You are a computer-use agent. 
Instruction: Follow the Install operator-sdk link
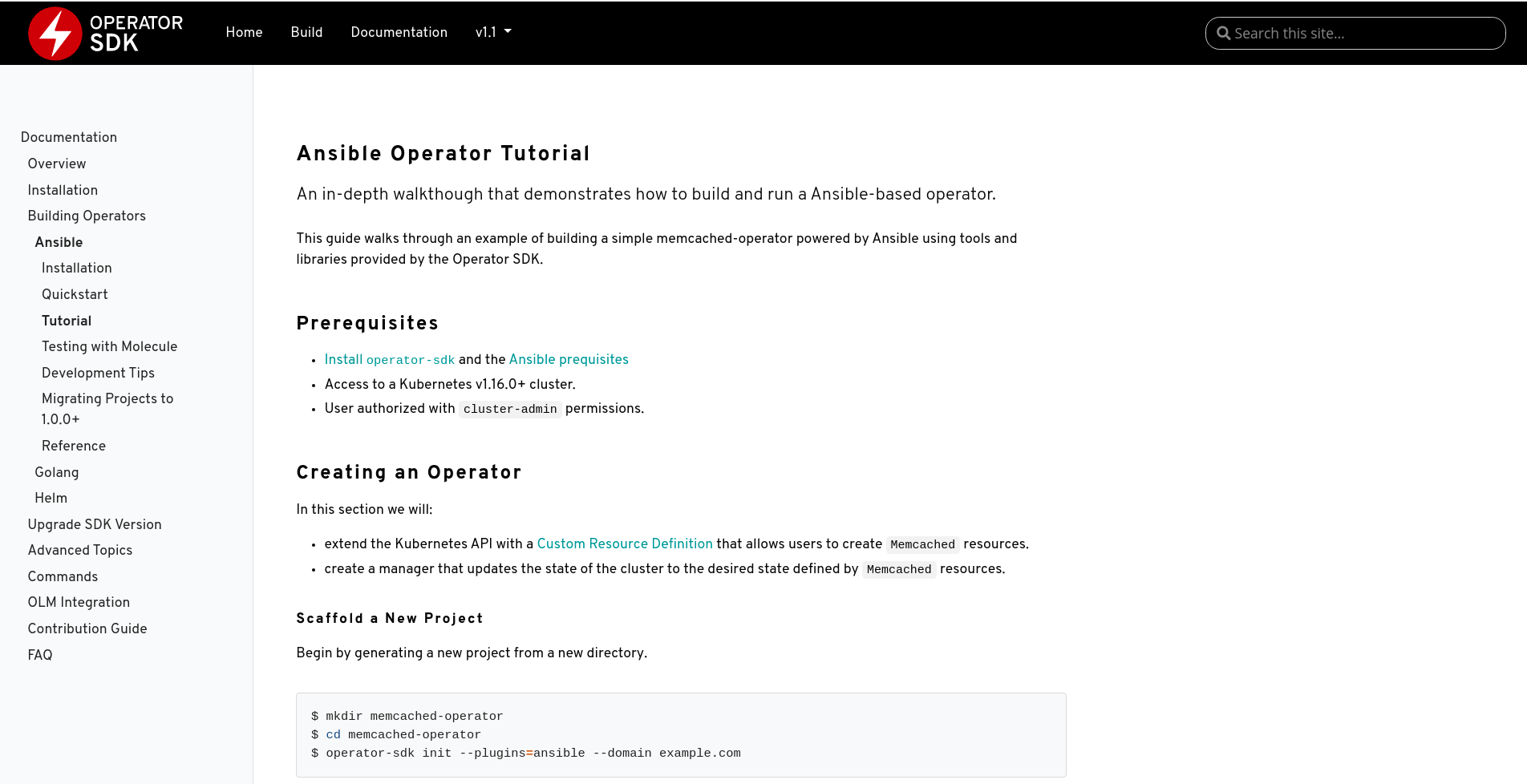coord(389,359)
